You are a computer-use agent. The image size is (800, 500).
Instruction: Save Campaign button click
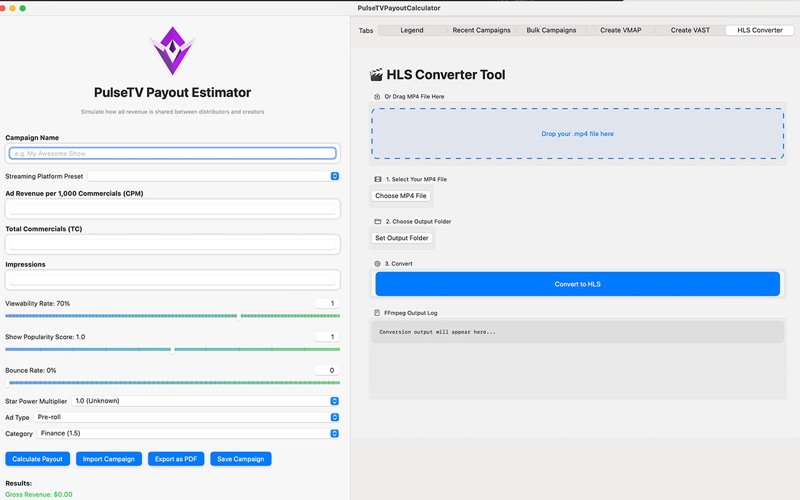(x=241, y=459)
